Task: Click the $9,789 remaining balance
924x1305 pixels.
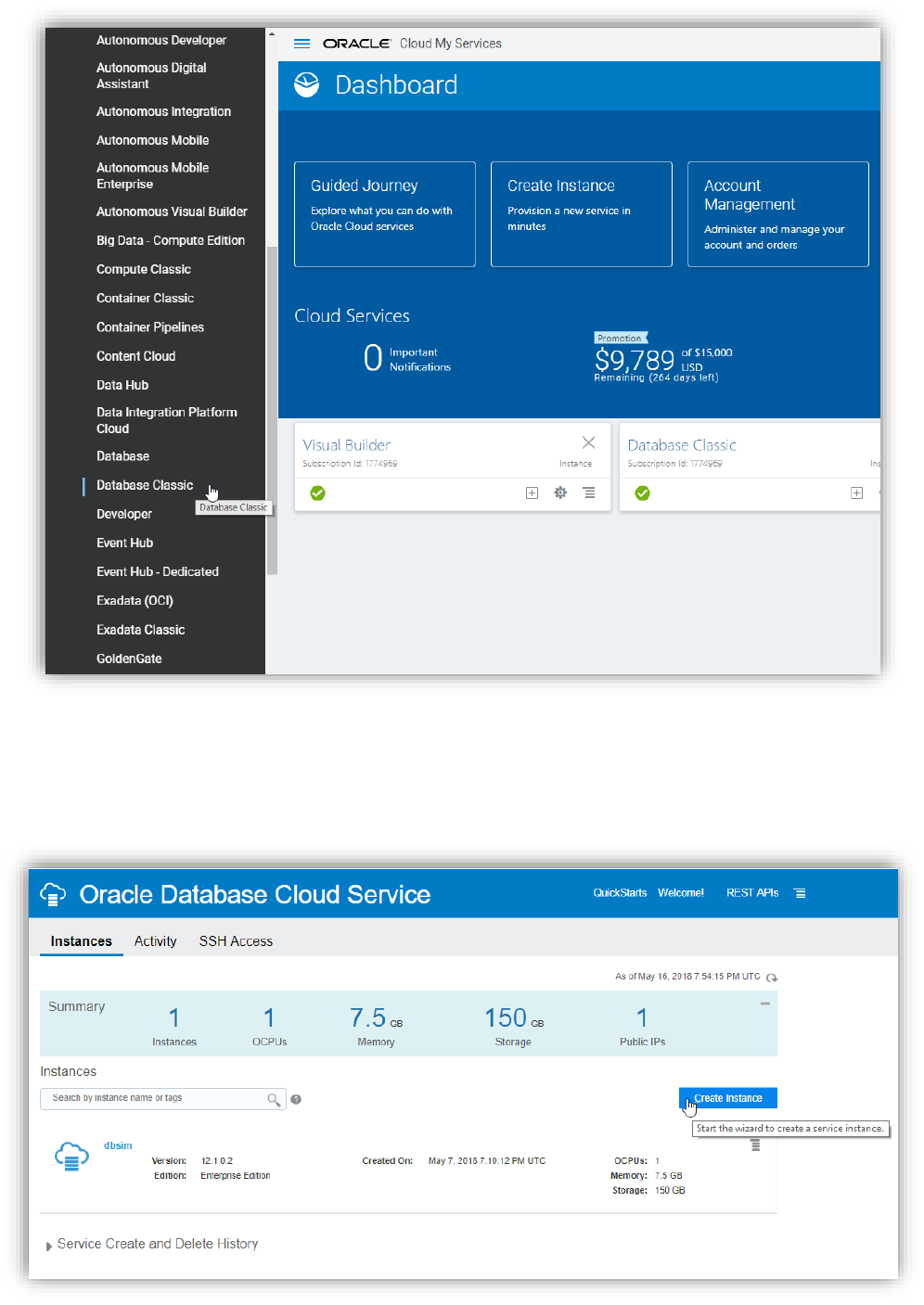Action: [x=635, y=360]
